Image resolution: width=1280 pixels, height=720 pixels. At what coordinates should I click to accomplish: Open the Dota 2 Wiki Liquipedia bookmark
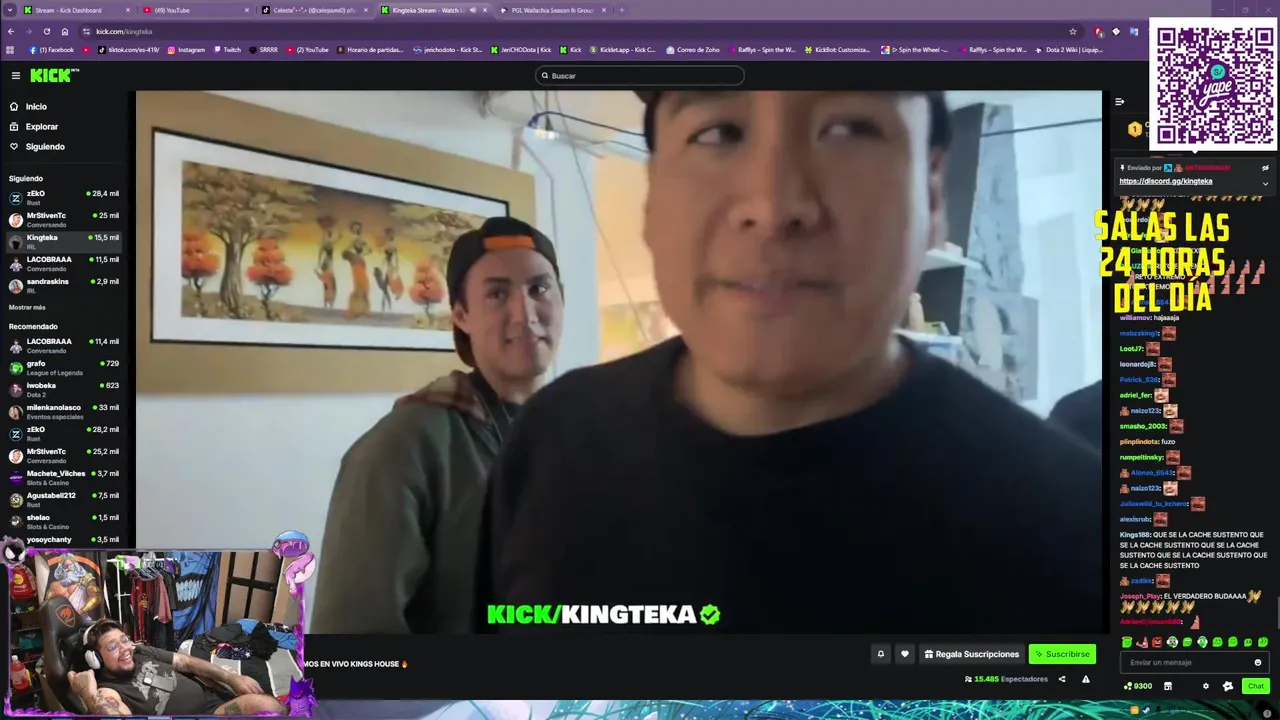click(1069, 50)
